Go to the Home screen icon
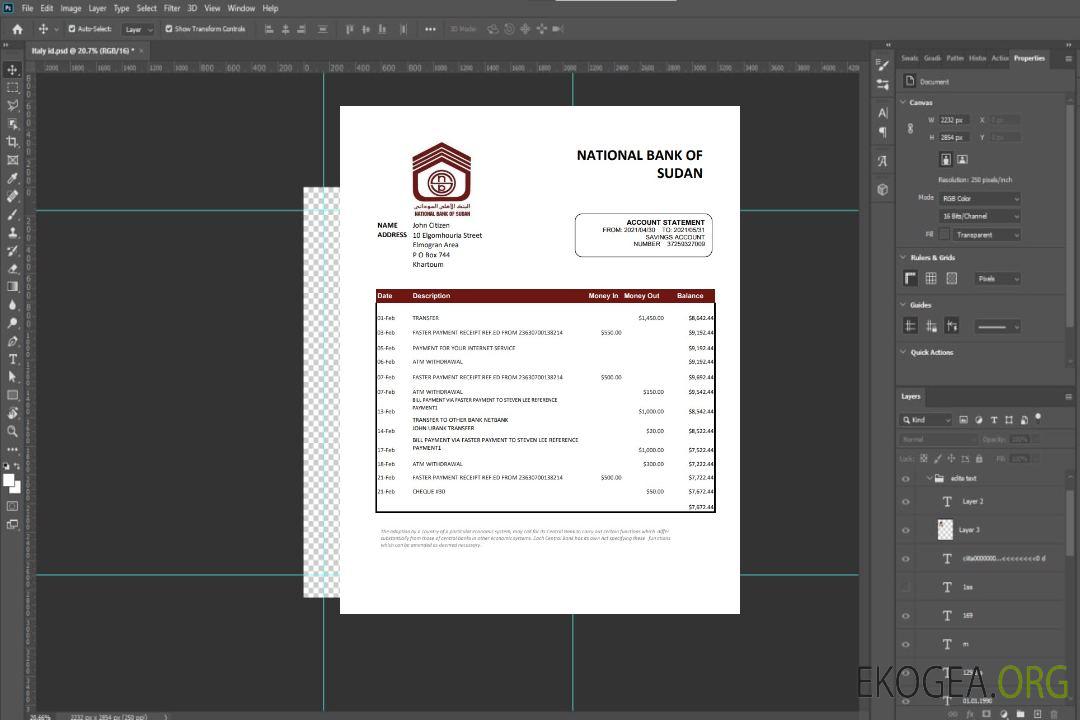 tap(17, 29)
